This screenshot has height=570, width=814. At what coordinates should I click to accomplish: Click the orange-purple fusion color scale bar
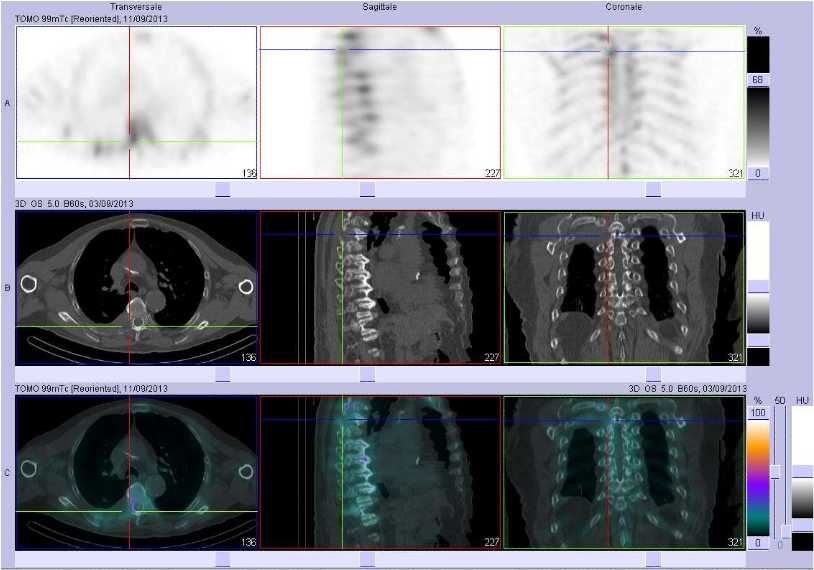758,478
